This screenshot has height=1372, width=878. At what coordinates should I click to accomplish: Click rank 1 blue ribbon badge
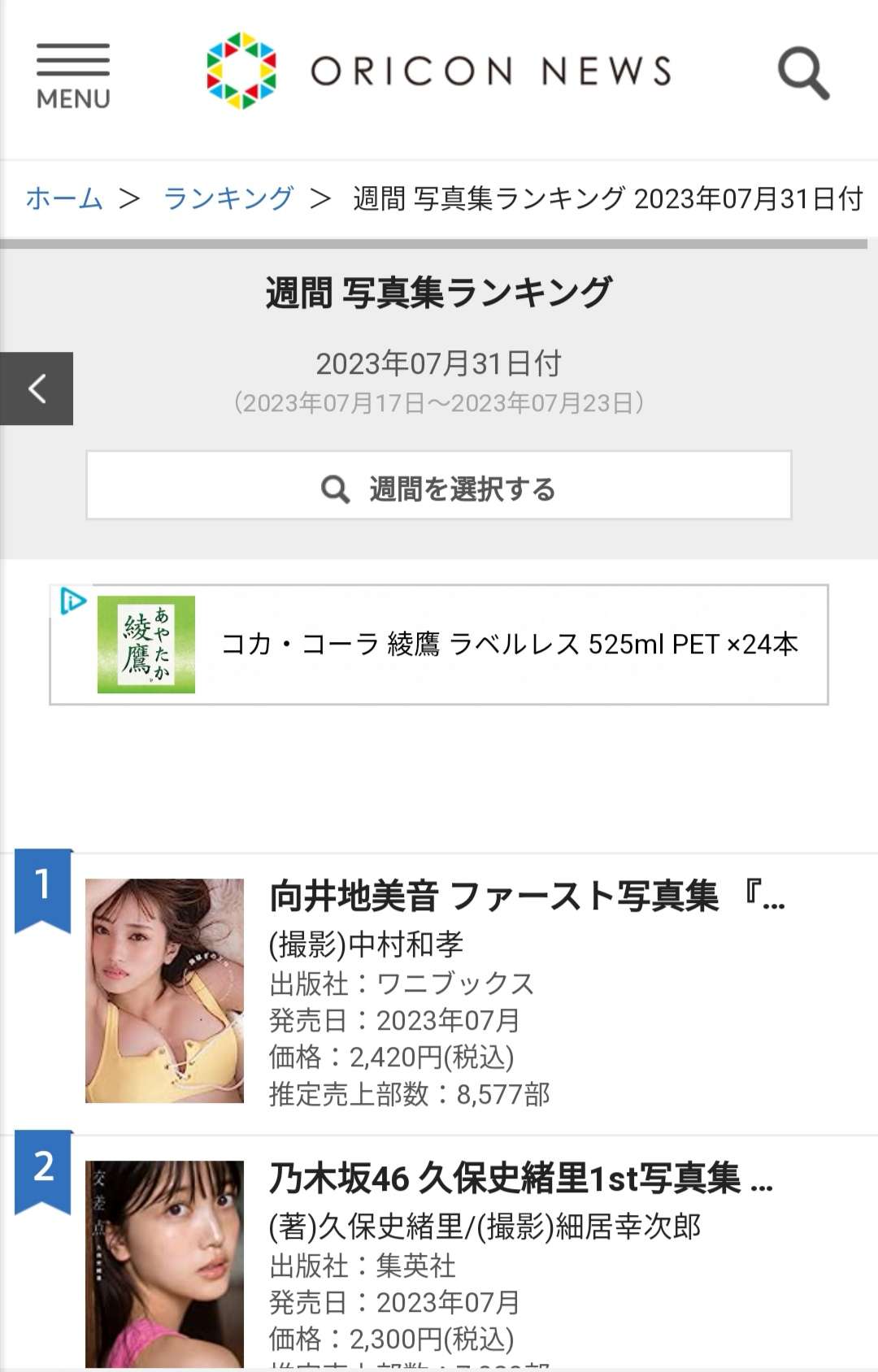coord(43,888)
